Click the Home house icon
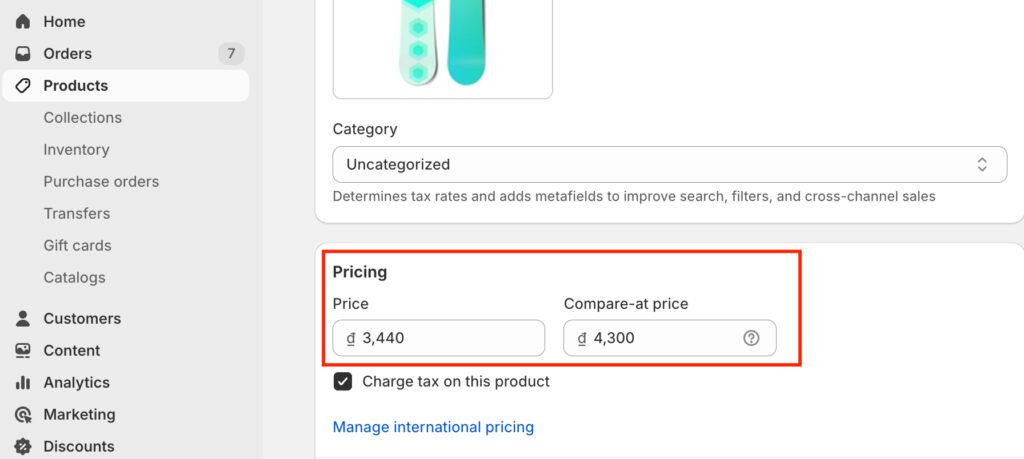1024x459 pixels. pos(23,22)
